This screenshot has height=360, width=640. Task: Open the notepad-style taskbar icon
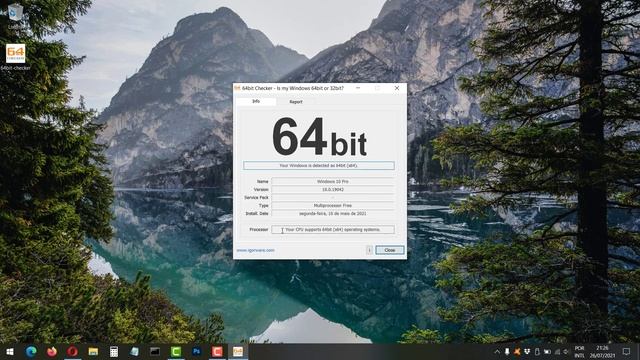pos(134,351)
